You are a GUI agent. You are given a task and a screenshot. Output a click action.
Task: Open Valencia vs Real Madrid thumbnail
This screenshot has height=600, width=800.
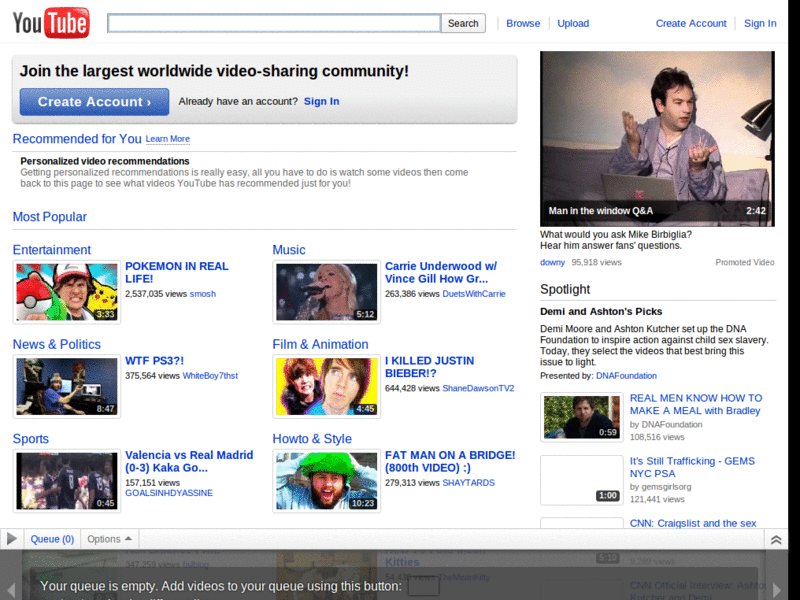[67, 481]
